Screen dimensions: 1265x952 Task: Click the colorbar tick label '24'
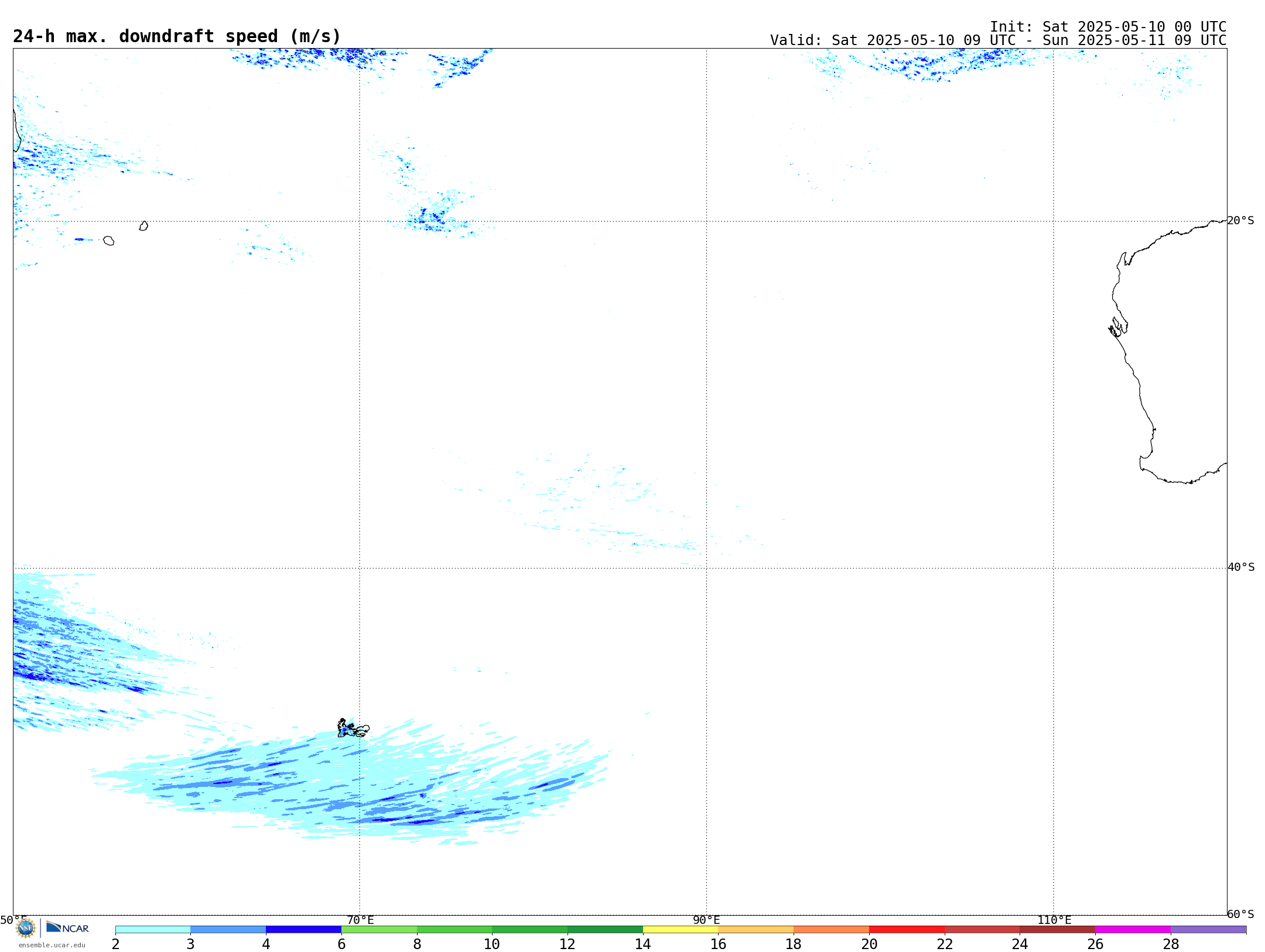point(1020,944)
